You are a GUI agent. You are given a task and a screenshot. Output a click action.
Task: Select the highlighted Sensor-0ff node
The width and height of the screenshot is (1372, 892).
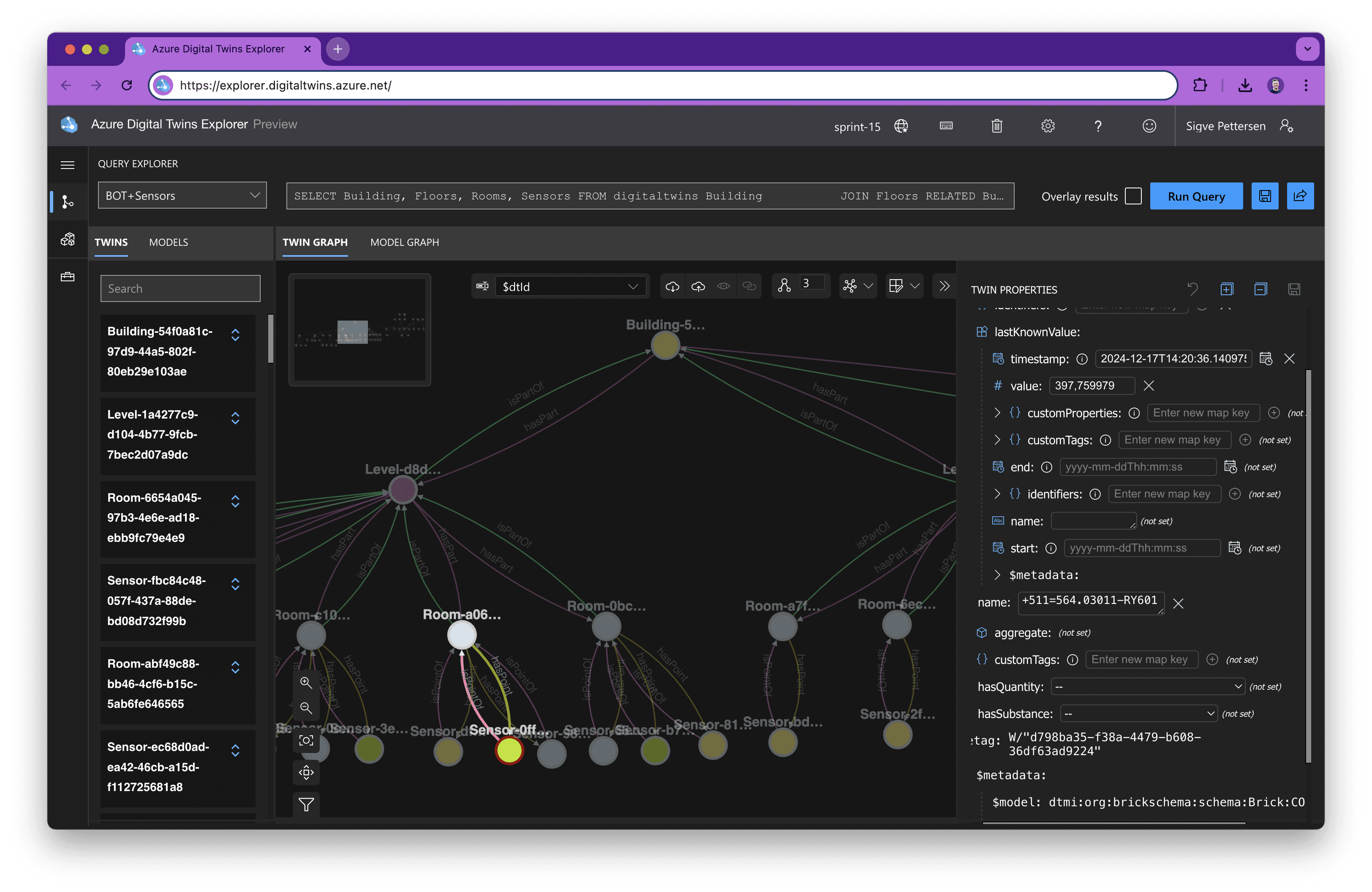(509, 750)
